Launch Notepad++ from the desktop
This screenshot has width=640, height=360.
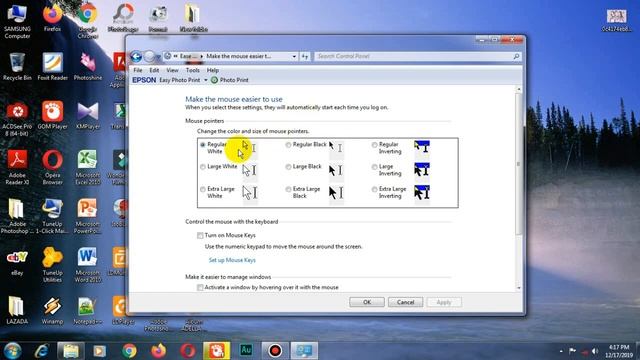(88, 310)
